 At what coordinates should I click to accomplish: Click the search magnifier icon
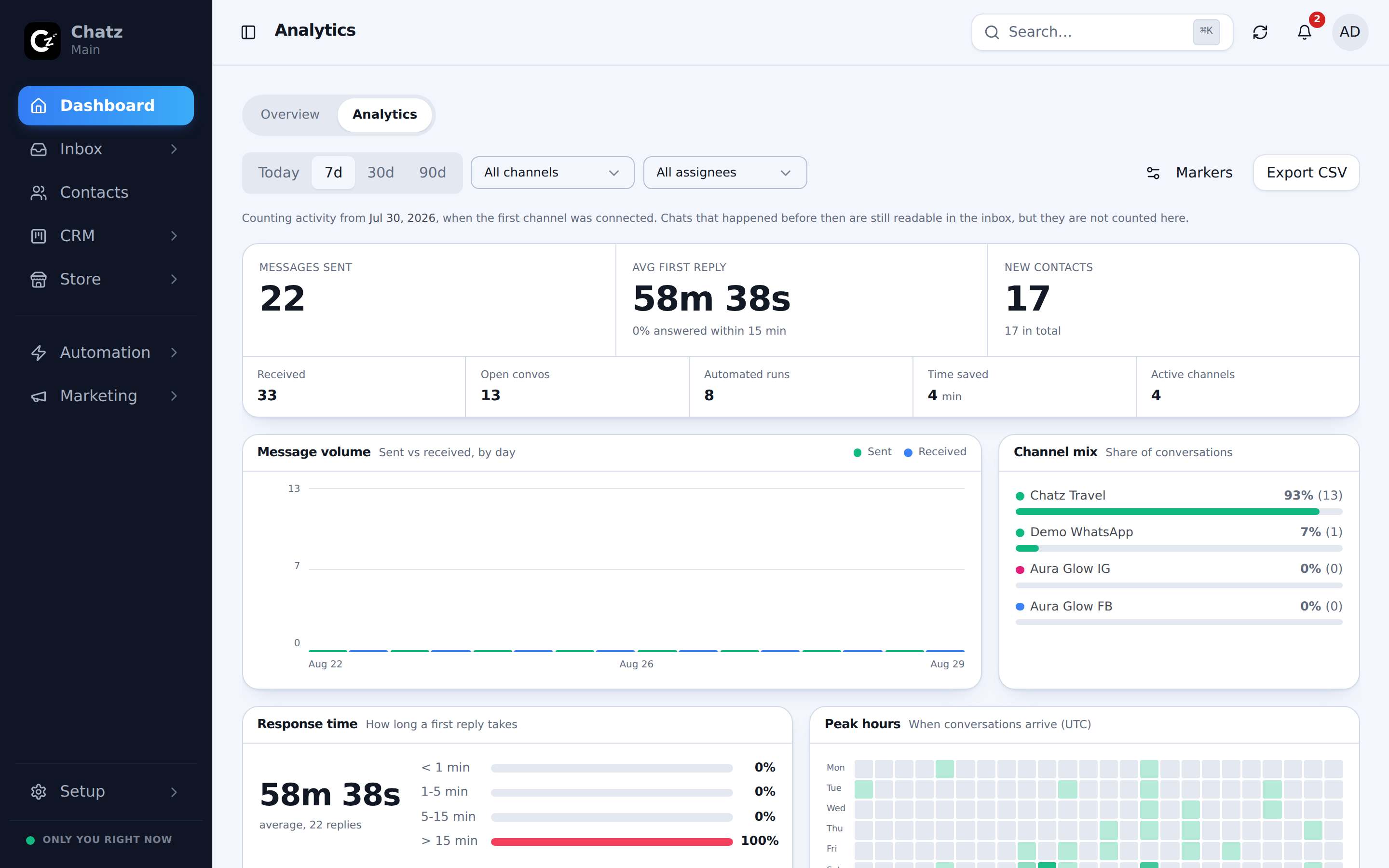click(992, 32)
